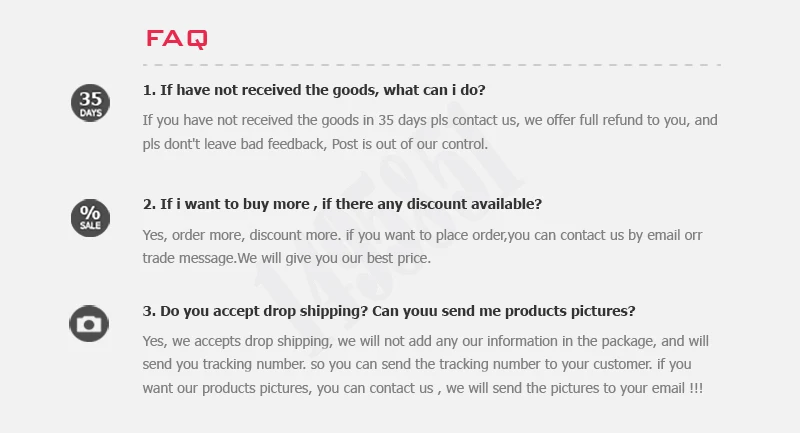Screen dimensions: 800x433
Task: Click the camera icon beside question 3
Action: coord(90,323)
